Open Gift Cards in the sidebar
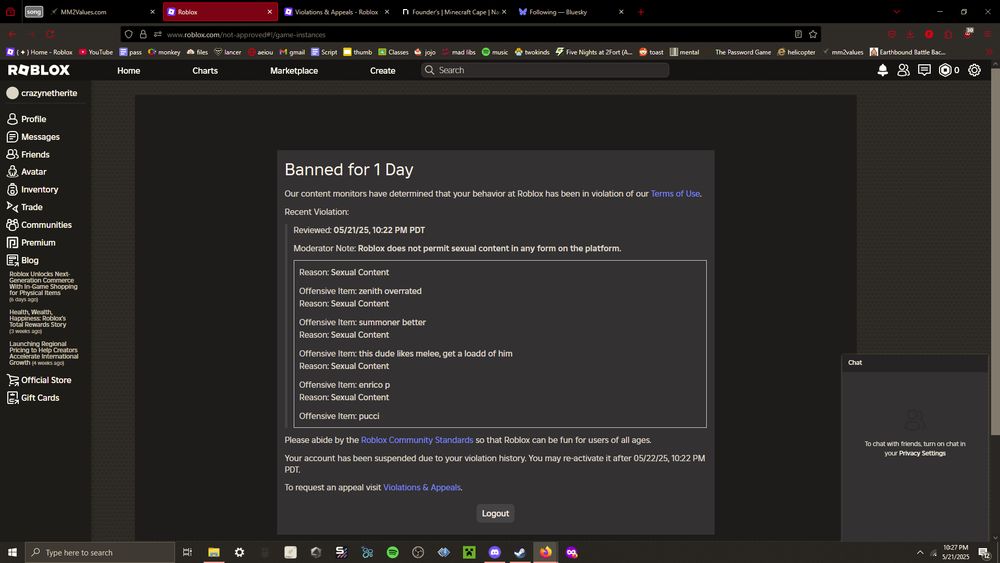This screenshot has width=1000, height=563. [33, 398]
